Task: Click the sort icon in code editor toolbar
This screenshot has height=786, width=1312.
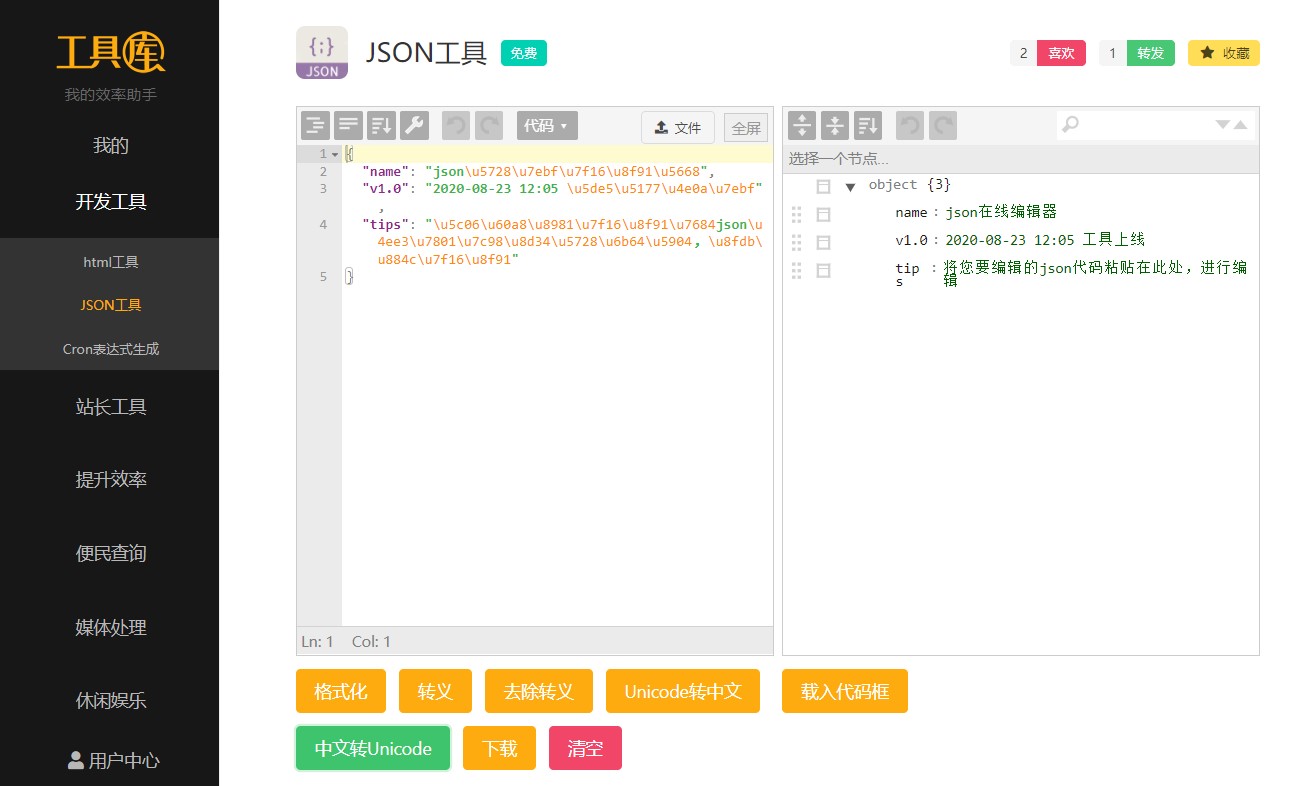Action: point(381,126)
